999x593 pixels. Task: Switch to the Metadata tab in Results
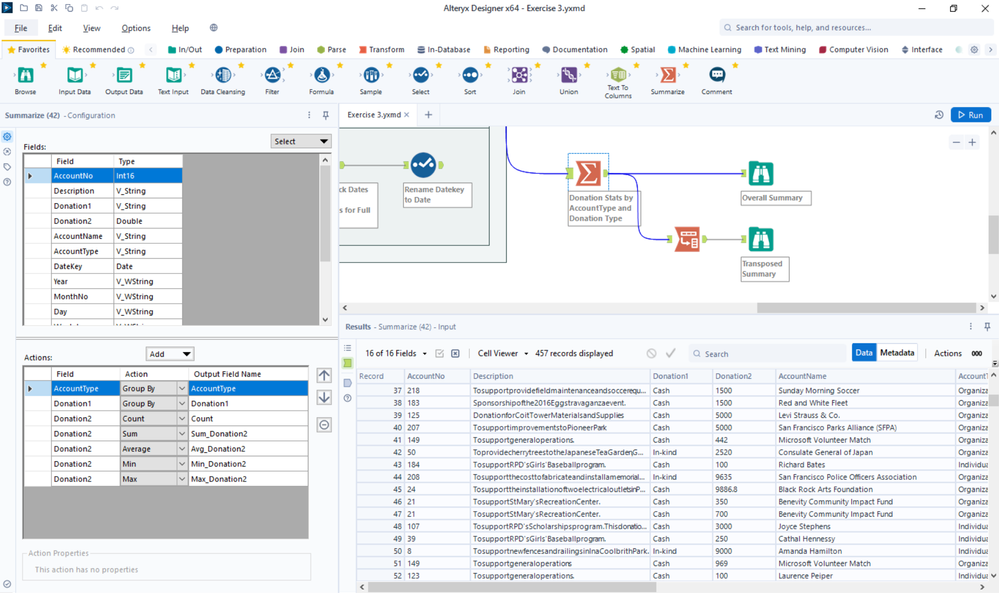click(x=897, y=352)
